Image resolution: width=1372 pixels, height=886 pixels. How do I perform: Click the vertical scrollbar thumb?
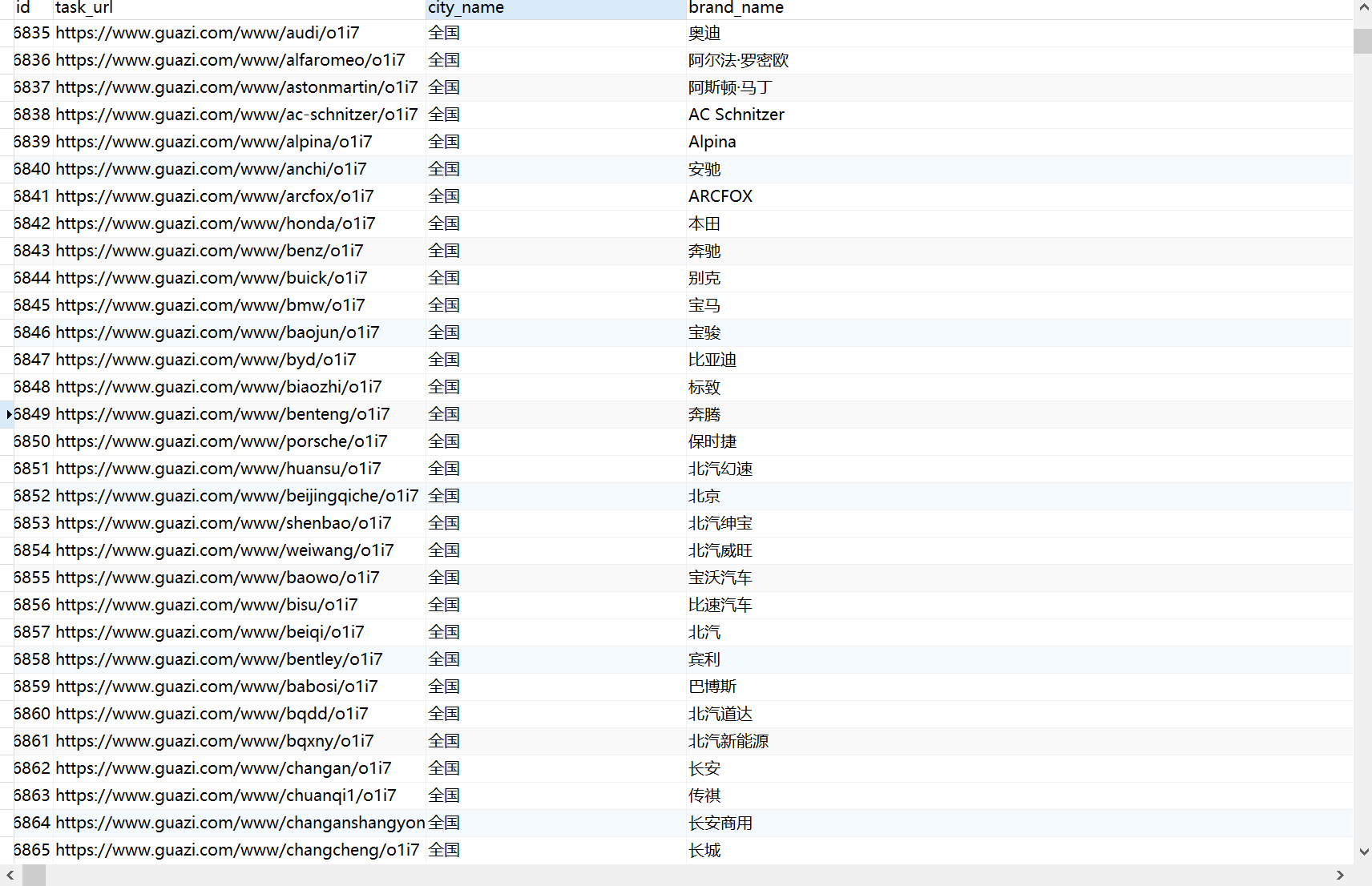tap(1363, 41)
